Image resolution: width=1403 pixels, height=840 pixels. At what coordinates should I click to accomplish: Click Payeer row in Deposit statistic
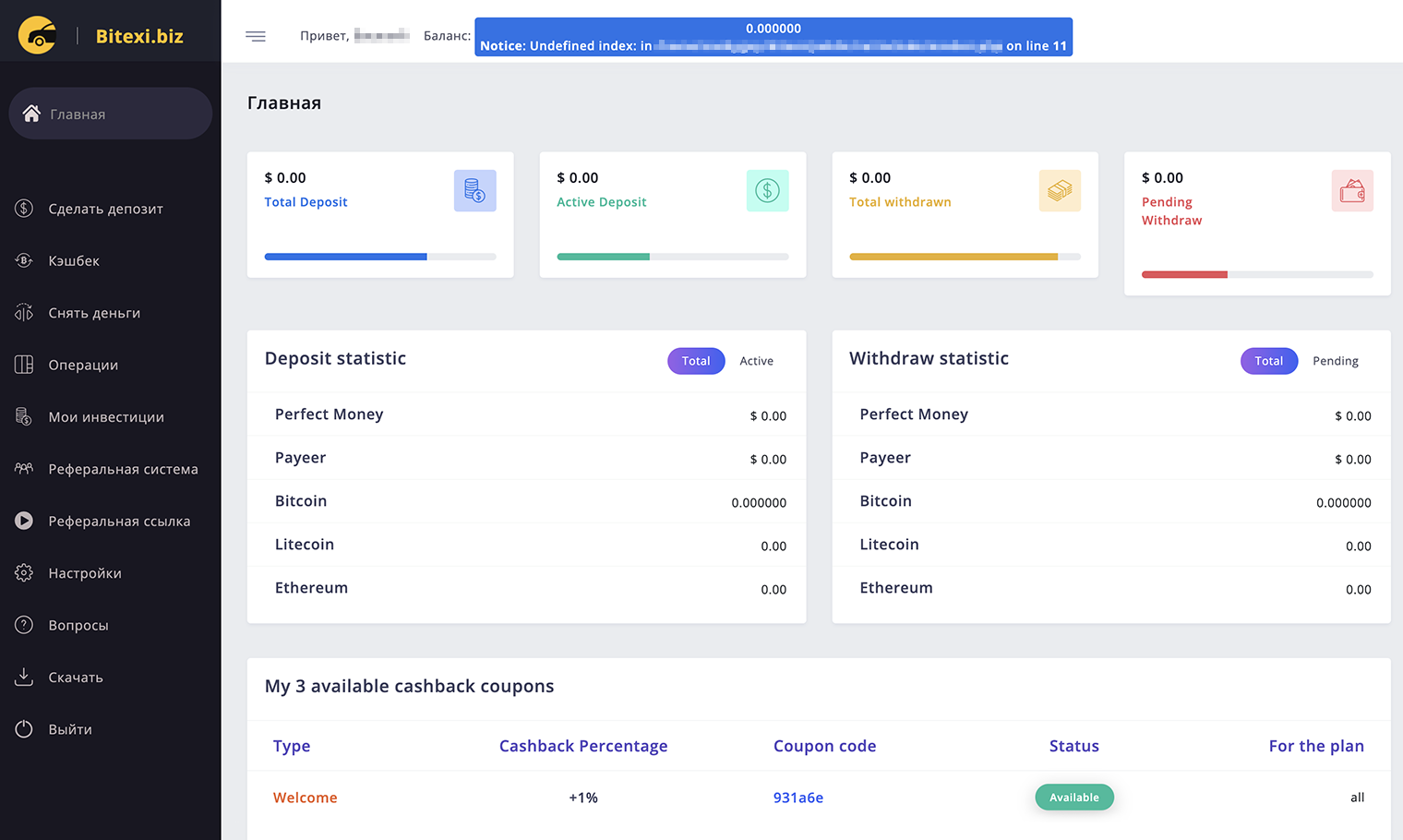pyautogui.click(x=526, y=458)
